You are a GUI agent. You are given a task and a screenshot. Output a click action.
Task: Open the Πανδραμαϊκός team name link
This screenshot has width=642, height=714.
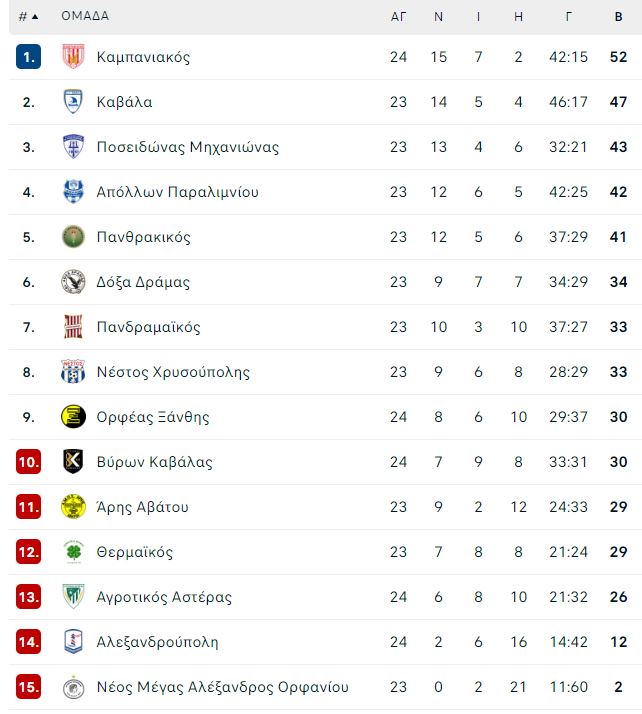148,327
